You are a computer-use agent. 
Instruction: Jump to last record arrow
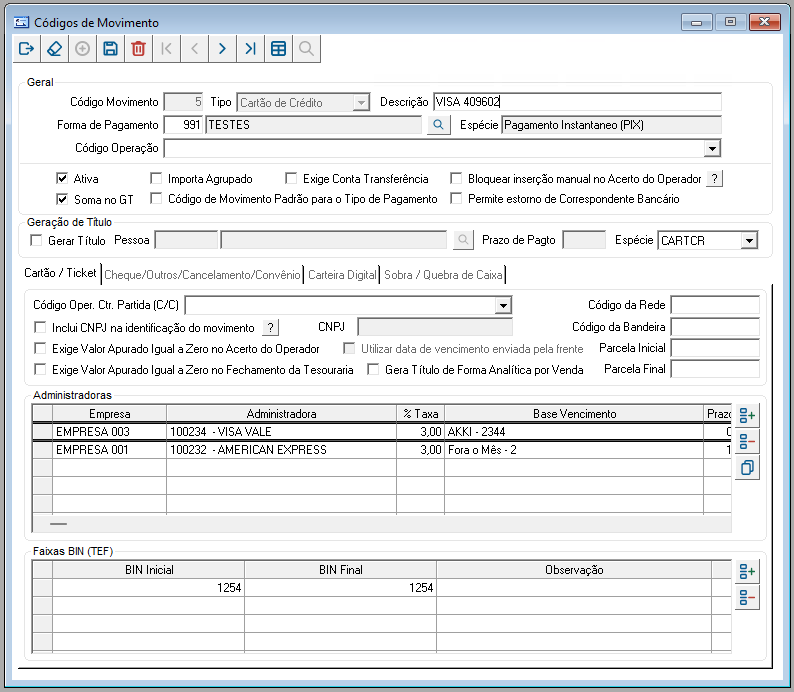[250, 48]
